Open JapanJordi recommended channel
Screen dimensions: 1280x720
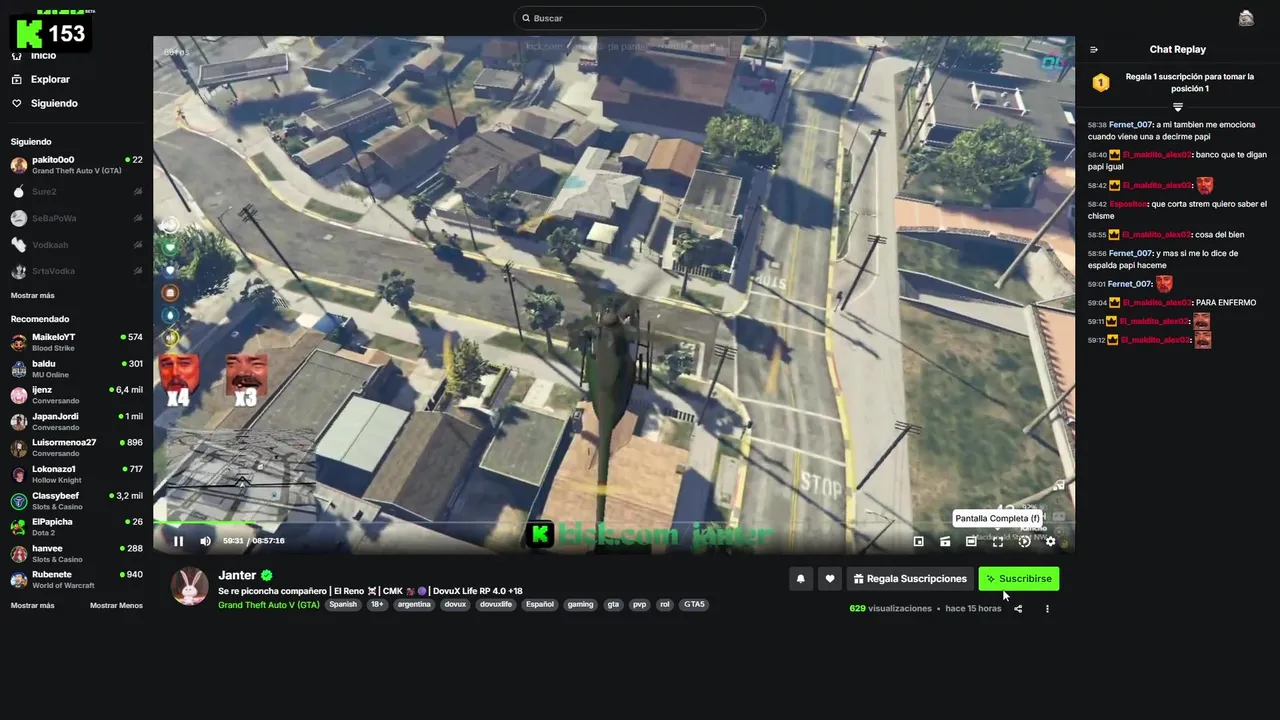(77, 421)
